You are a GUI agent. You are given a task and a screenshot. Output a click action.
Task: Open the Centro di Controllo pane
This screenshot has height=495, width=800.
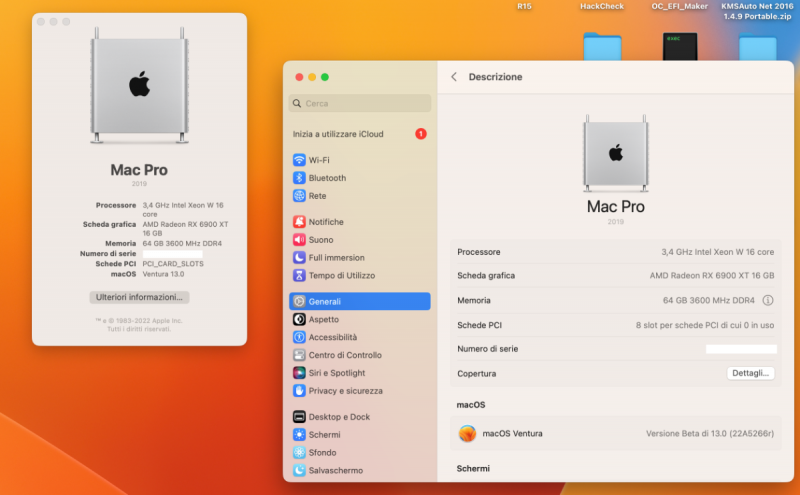(345, 355)
